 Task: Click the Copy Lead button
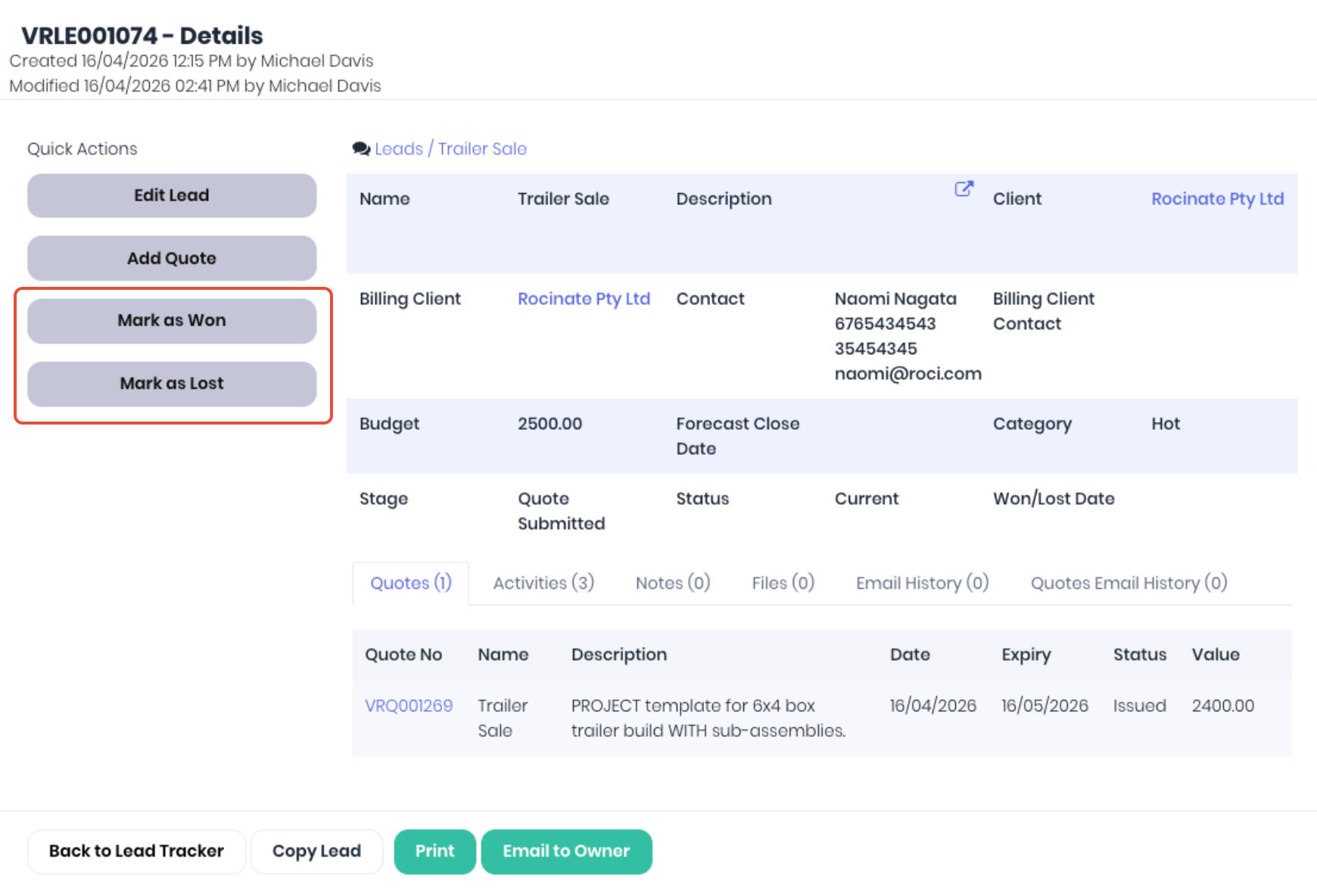pos(316,851)
